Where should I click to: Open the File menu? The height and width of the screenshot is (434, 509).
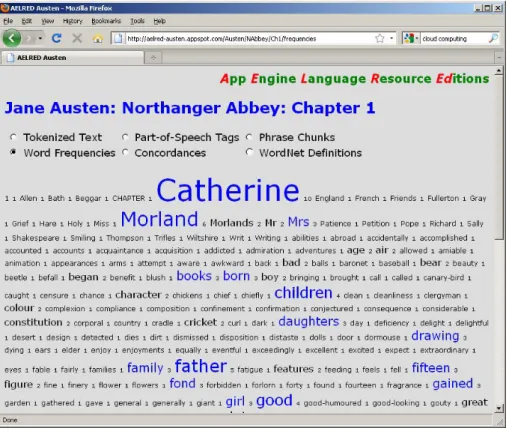(8, 21)
